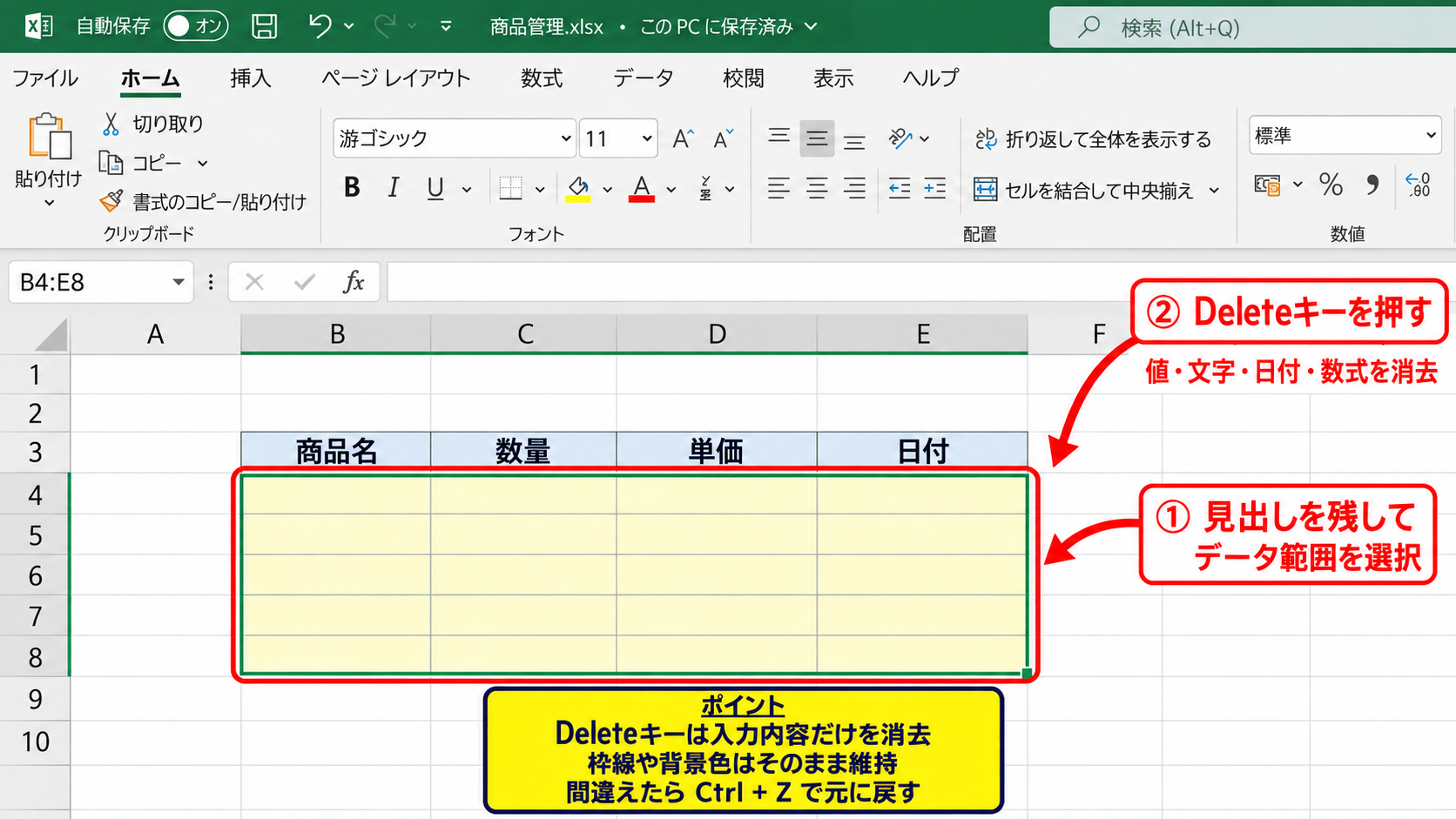Click the decrease indent icon

pyautogui.click(x=899, y=188)
